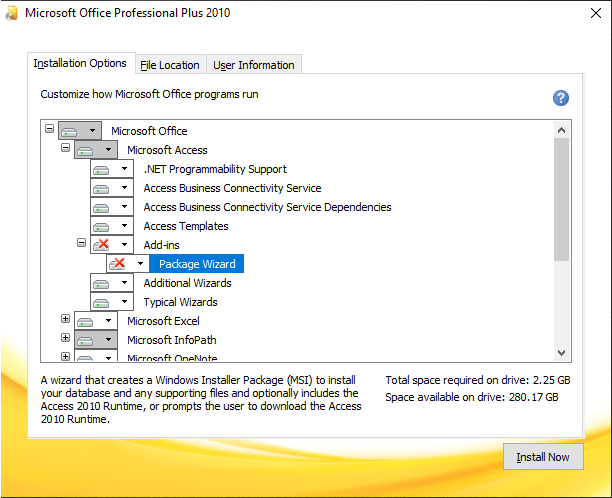Click the Install Now button
612x498 pixels.
(x=543, y=457)
